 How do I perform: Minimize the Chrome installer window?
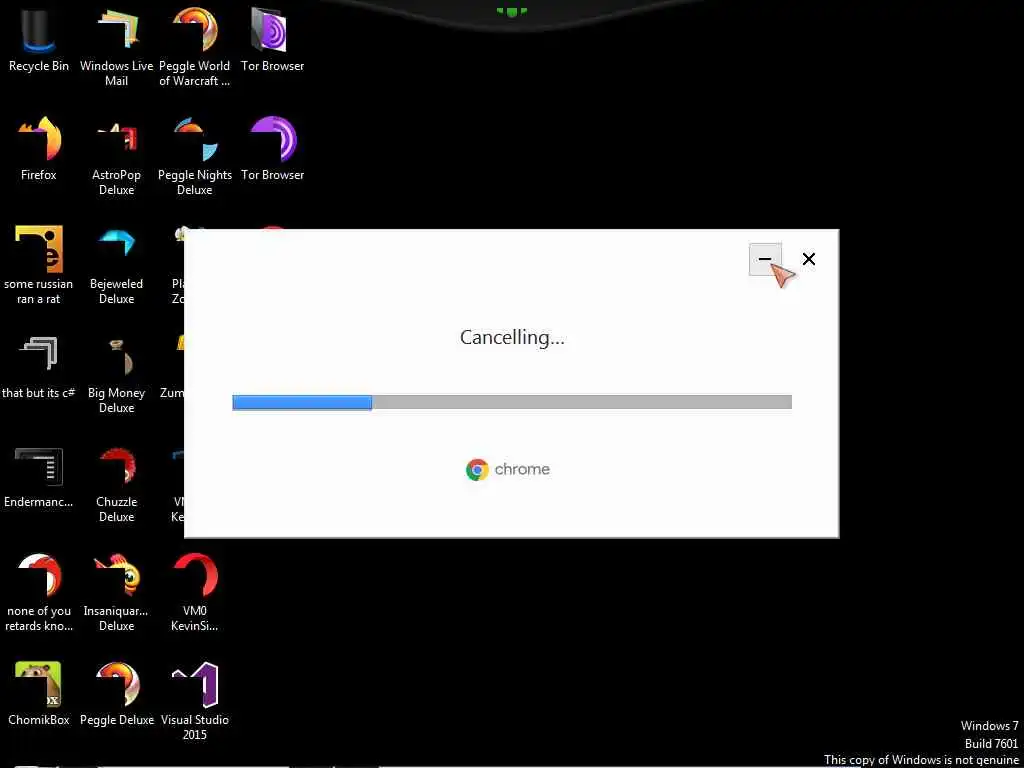[x=765, y=259]
